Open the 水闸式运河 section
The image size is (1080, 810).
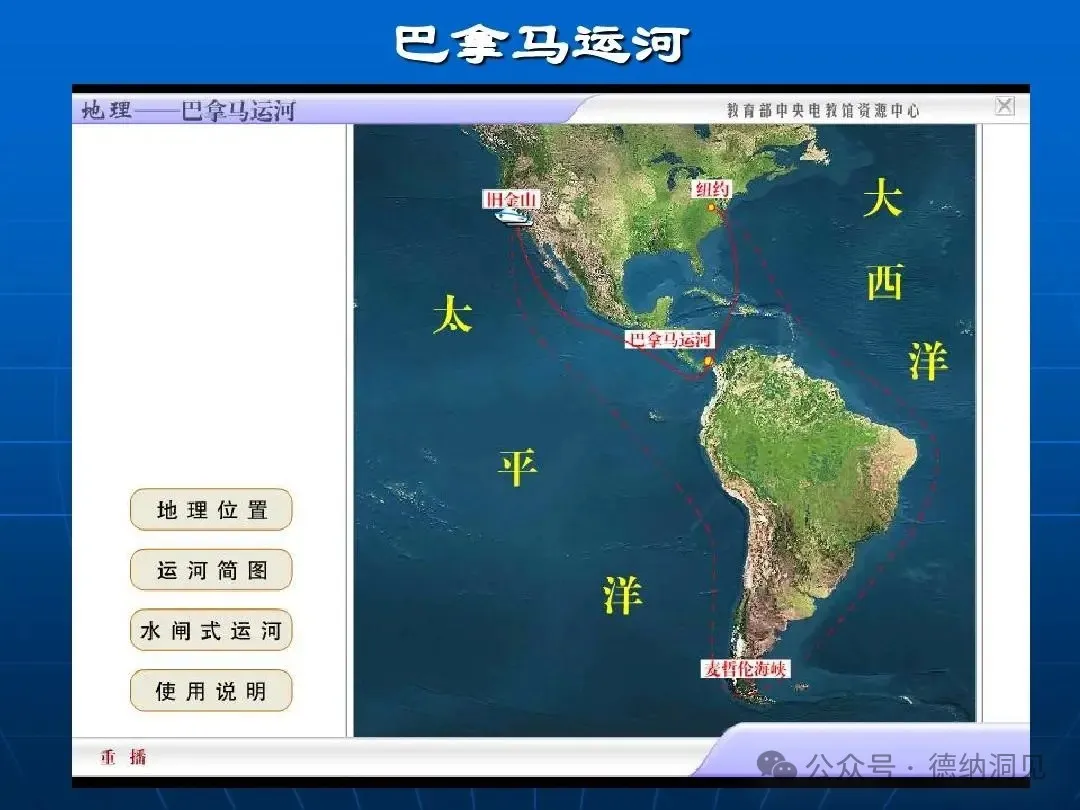point(211,631)
